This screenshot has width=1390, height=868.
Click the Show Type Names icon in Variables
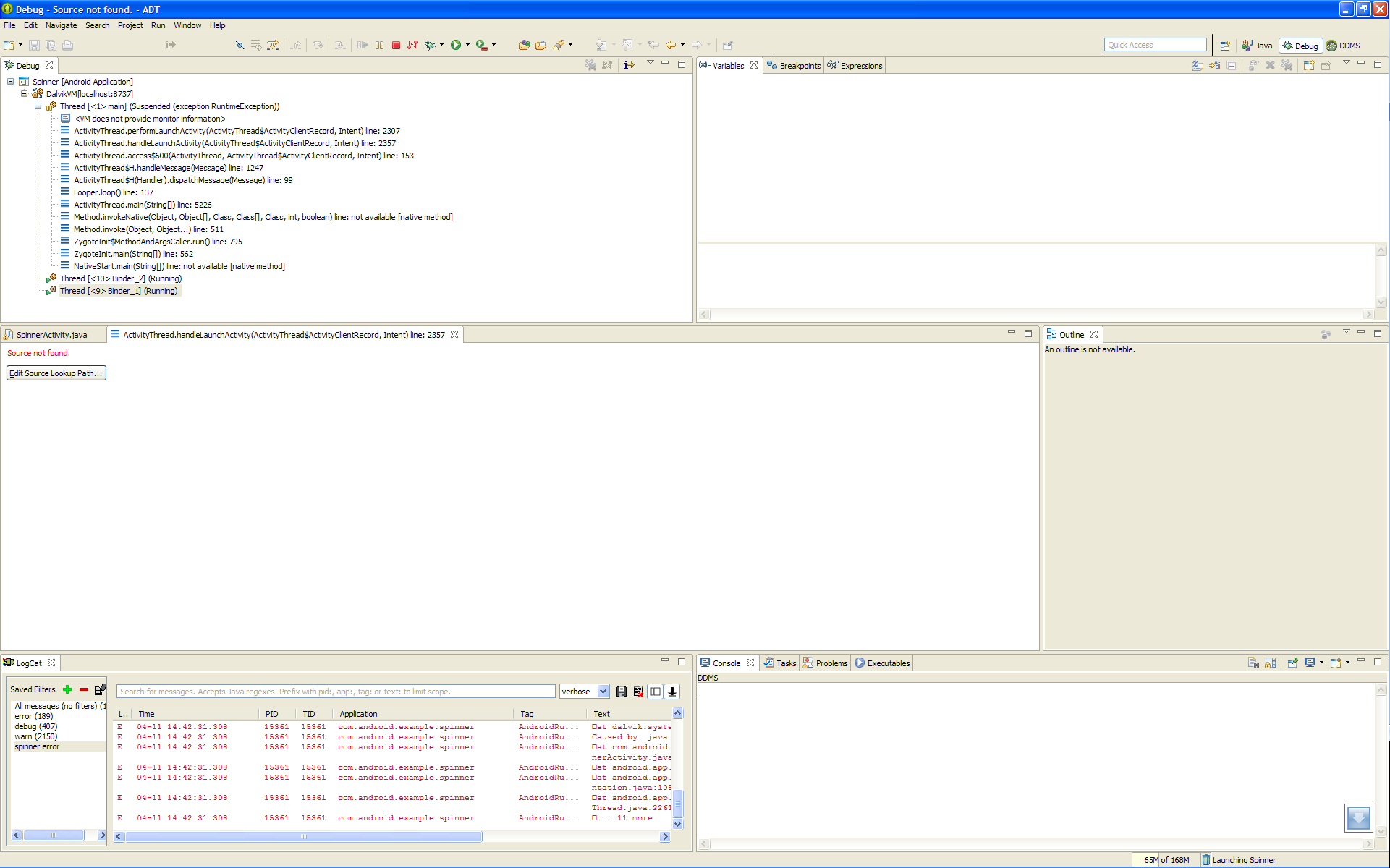click(1198, 65)
